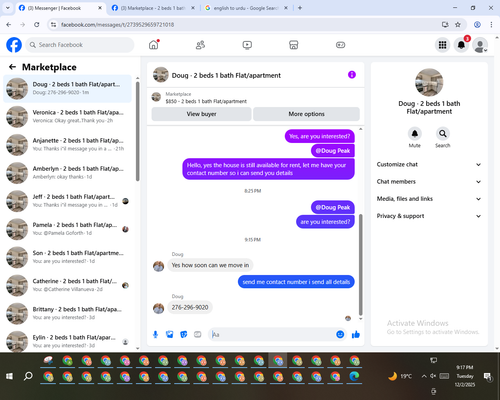Open the emoji picker in message box
Screen dimensions: 500x400
pos(340,334)
